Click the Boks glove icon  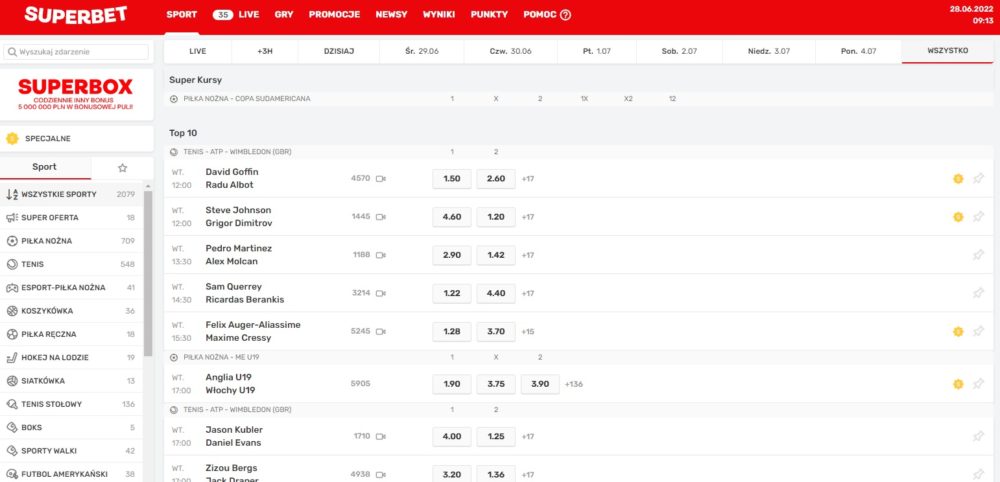tap(11, 427)
